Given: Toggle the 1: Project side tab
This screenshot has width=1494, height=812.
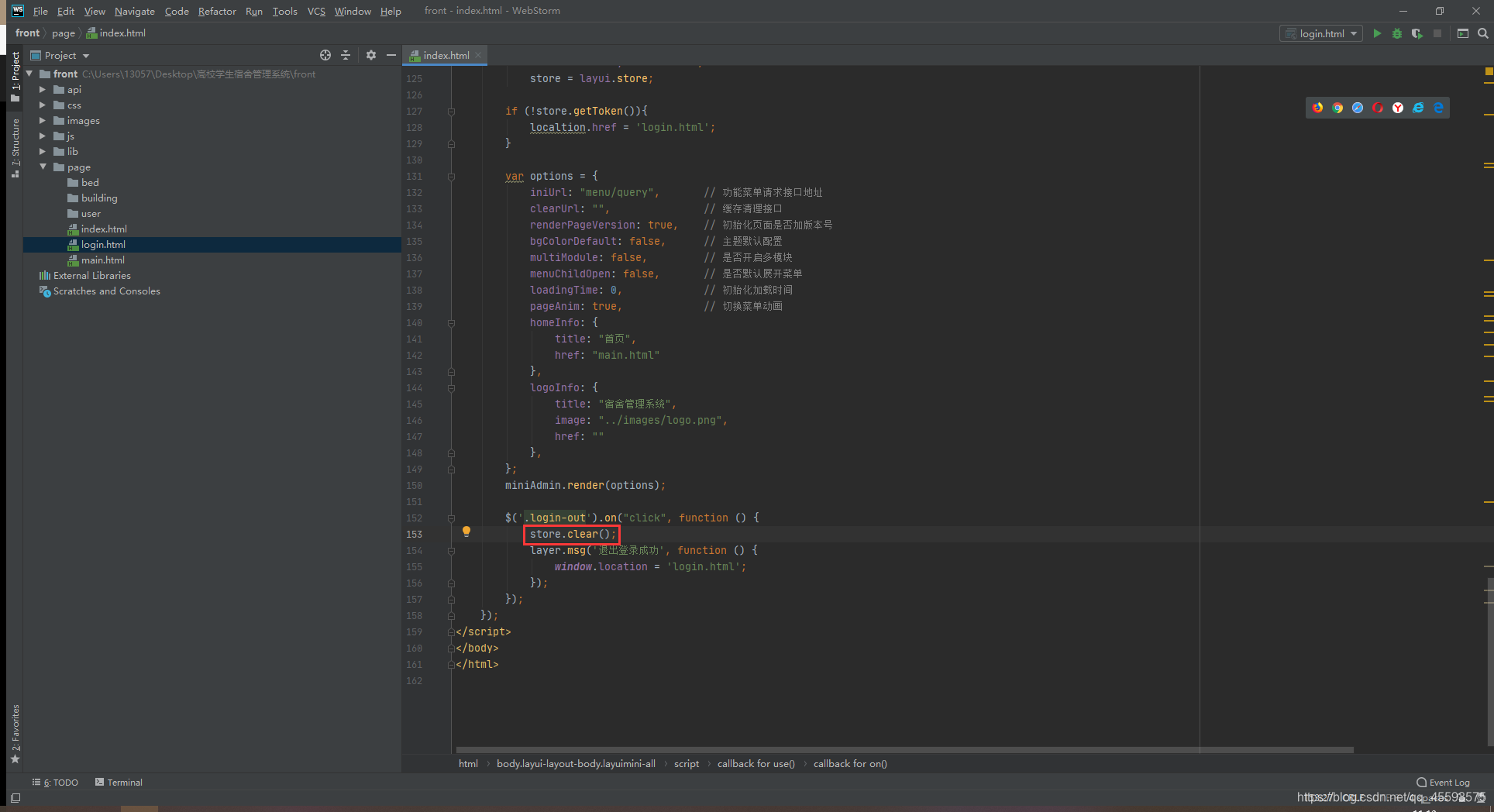Looking at the screenshot, I should tap(15, 77).
